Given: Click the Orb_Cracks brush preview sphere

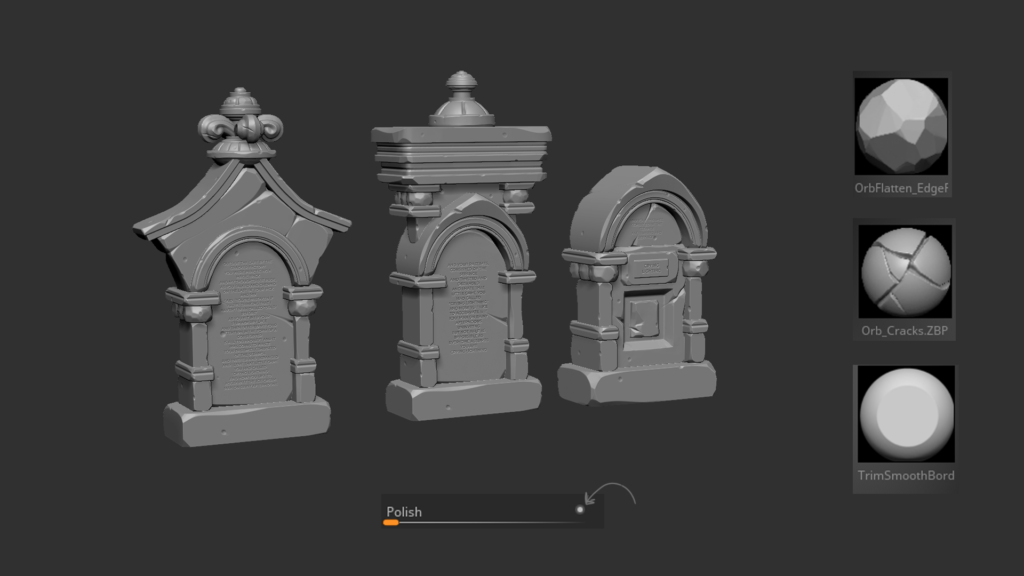Looking at the screenshot, I should [903, 270].
